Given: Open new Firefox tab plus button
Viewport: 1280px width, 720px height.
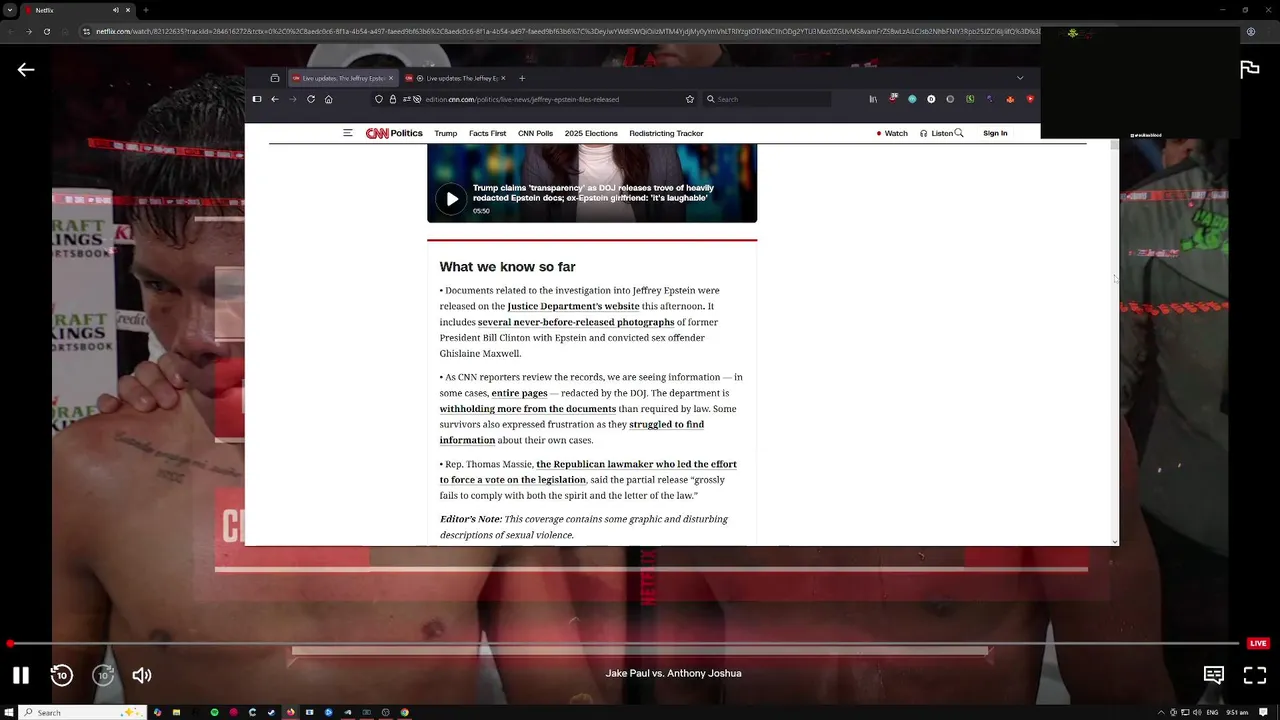Looking at the screenshot, I should [x=522, y=78].
